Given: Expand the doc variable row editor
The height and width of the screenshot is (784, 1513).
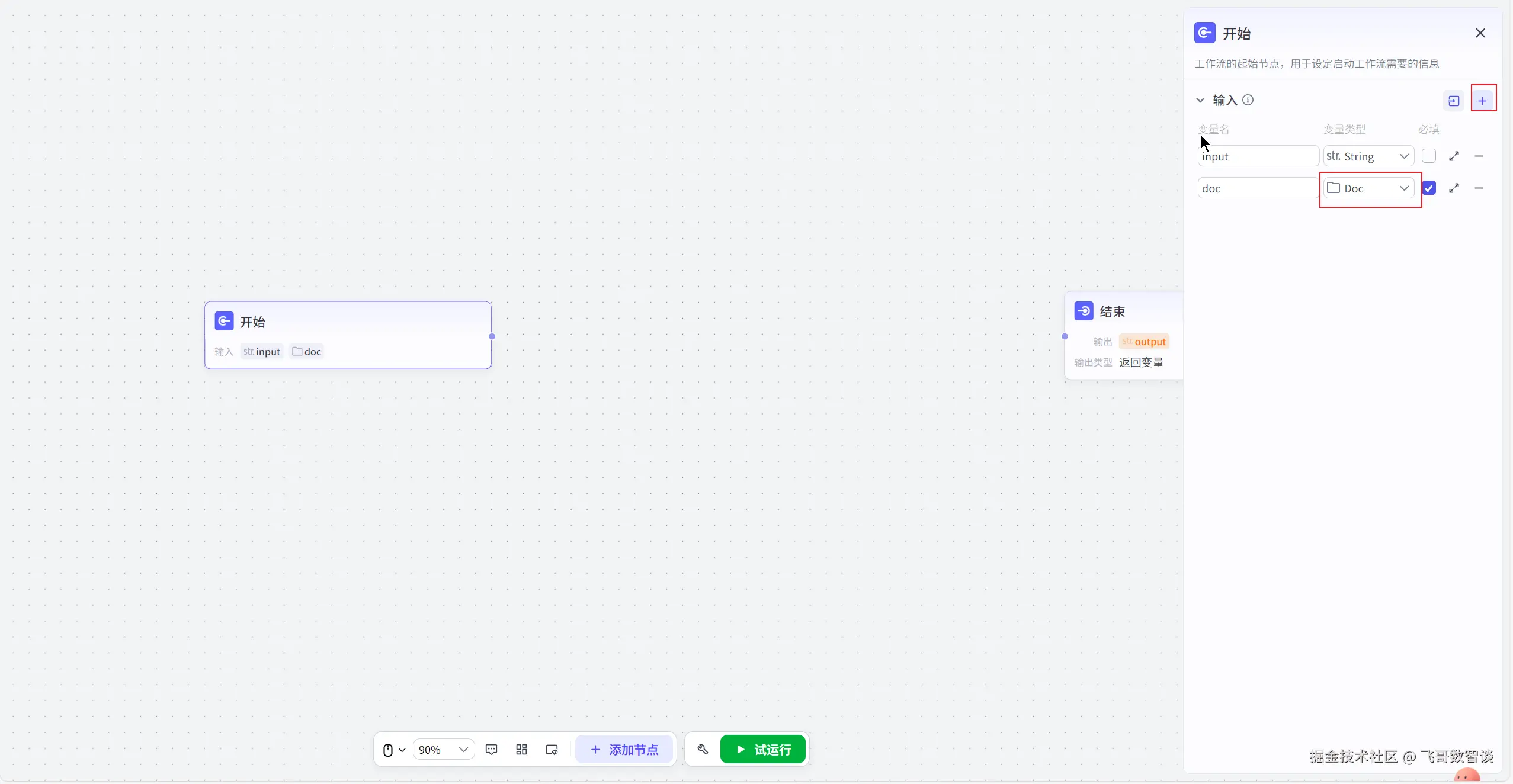Looking at the screenshot, I should 1454,188.
